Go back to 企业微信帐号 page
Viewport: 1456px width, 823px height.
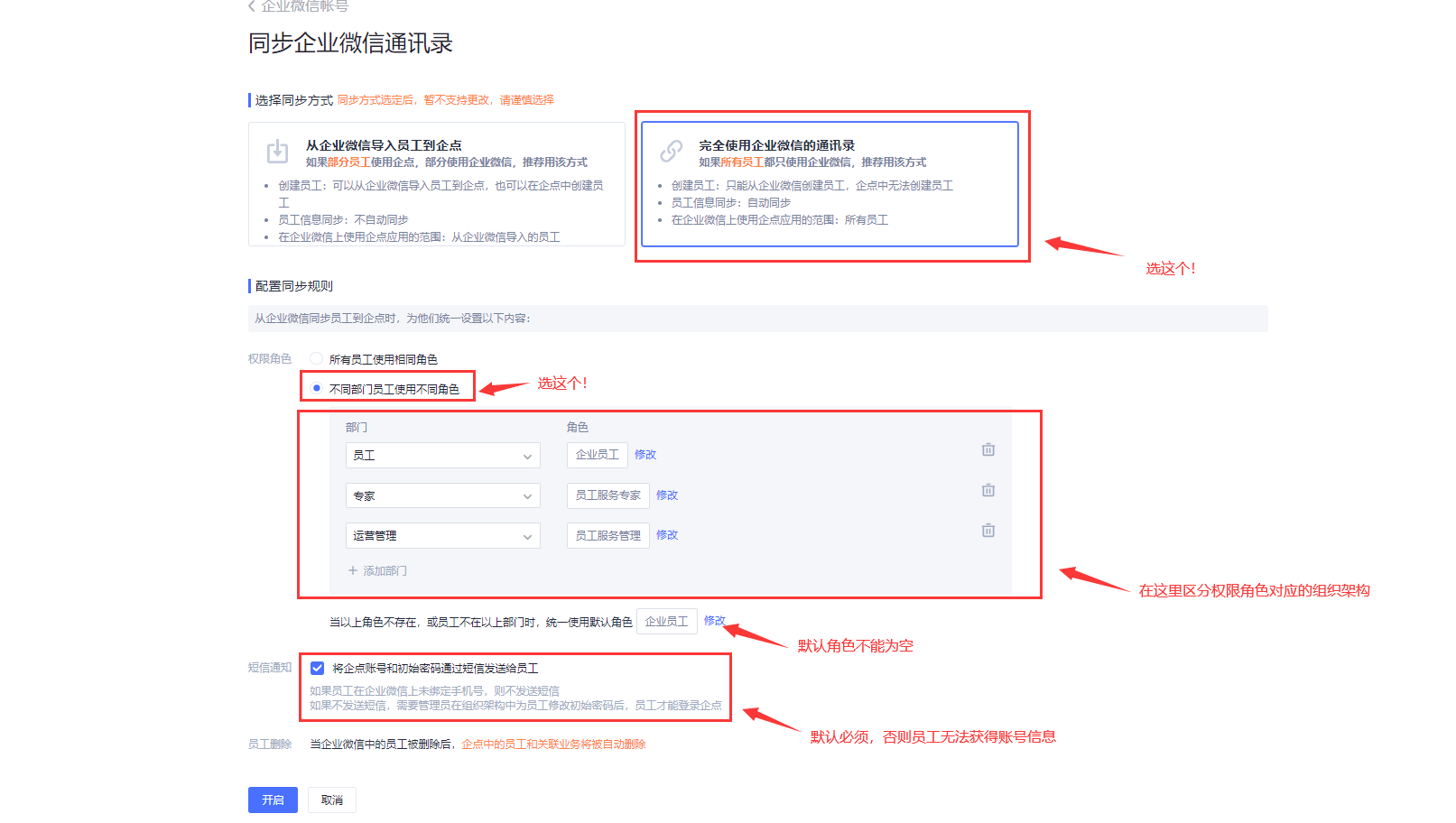click(x=299, y=5)
